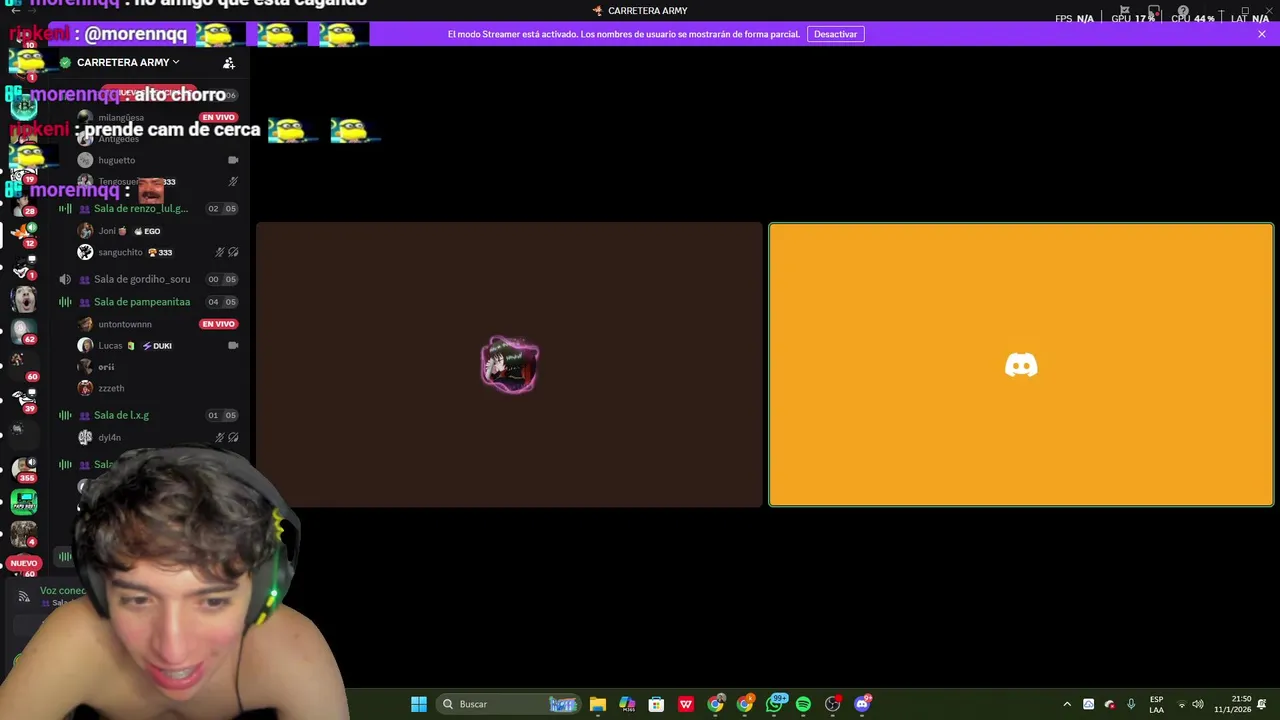Select the brown avatar video tile

click(509, 365)
